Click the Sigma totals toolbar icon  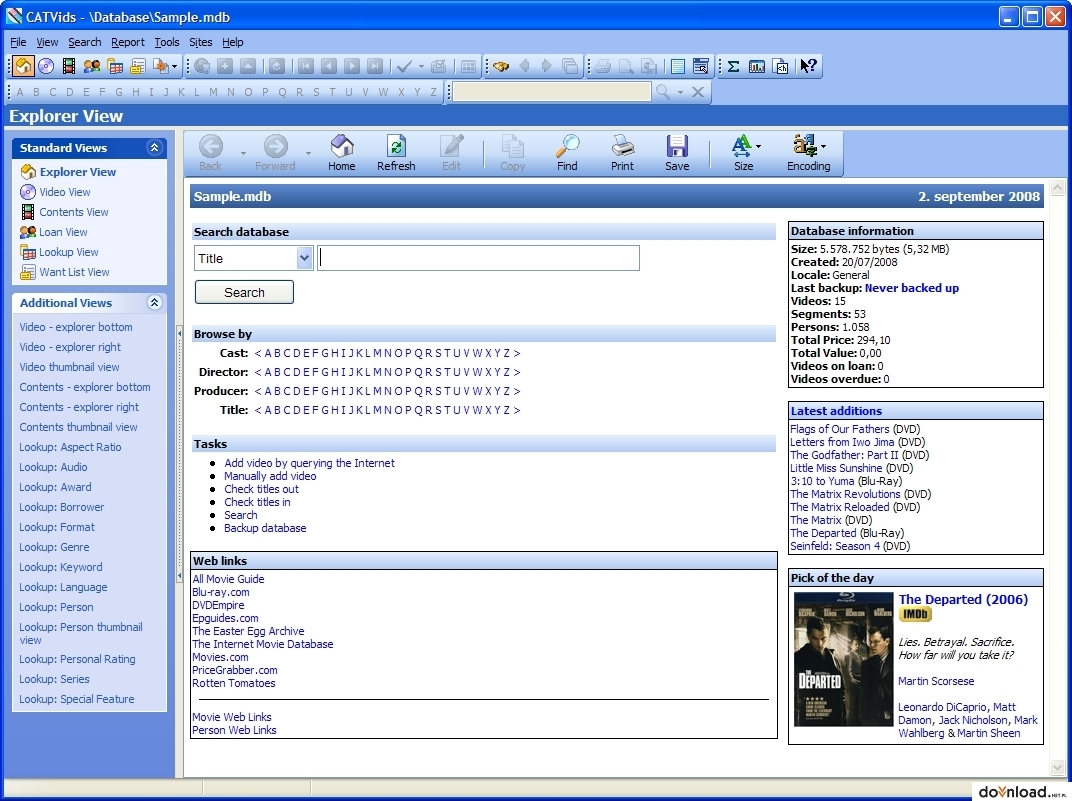pyautogui.click(x=734, y=66)
